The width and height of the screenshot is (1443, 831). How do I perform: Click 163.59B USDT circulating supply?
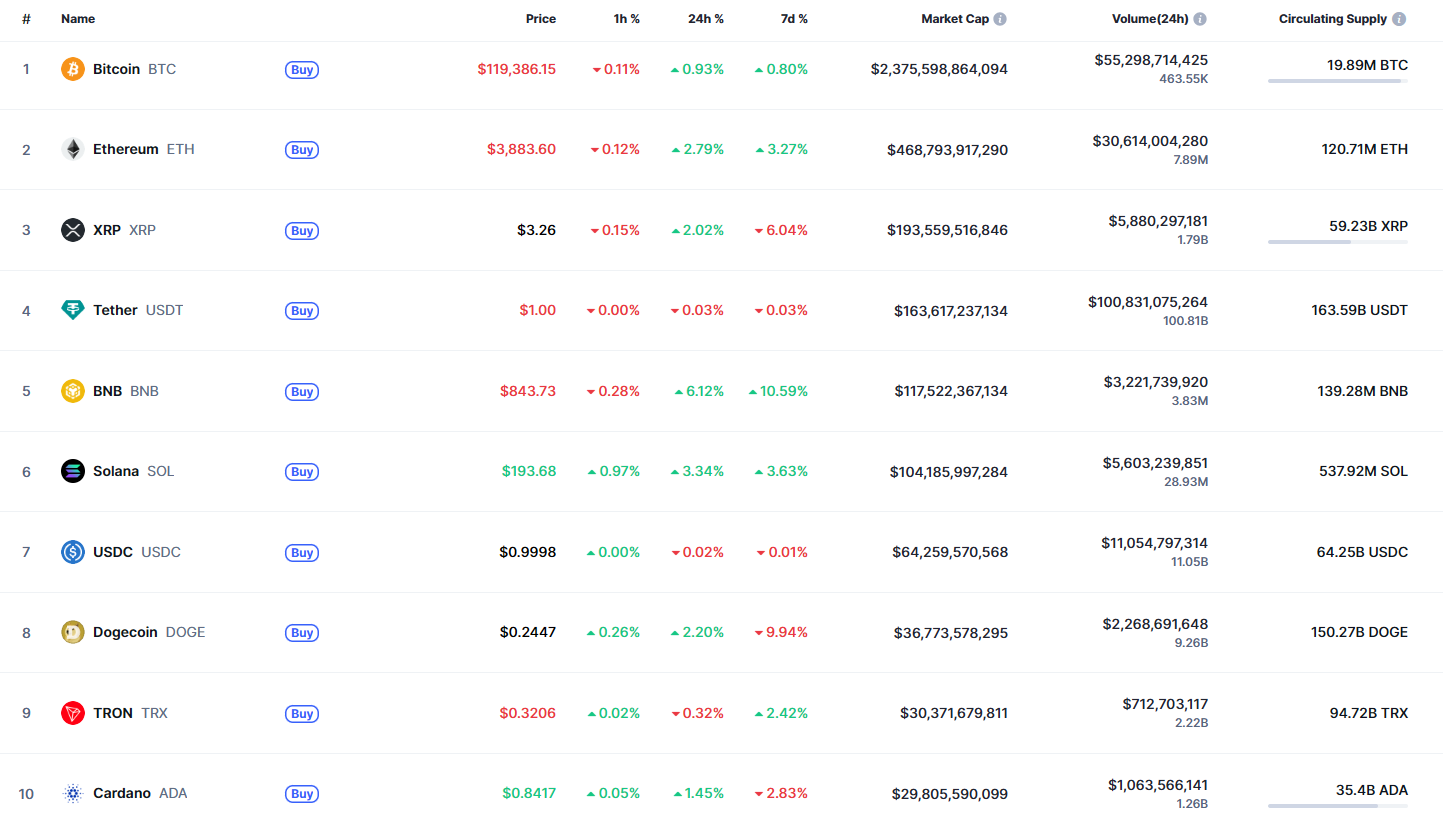pyautogui.click(x=1359, y=310)
